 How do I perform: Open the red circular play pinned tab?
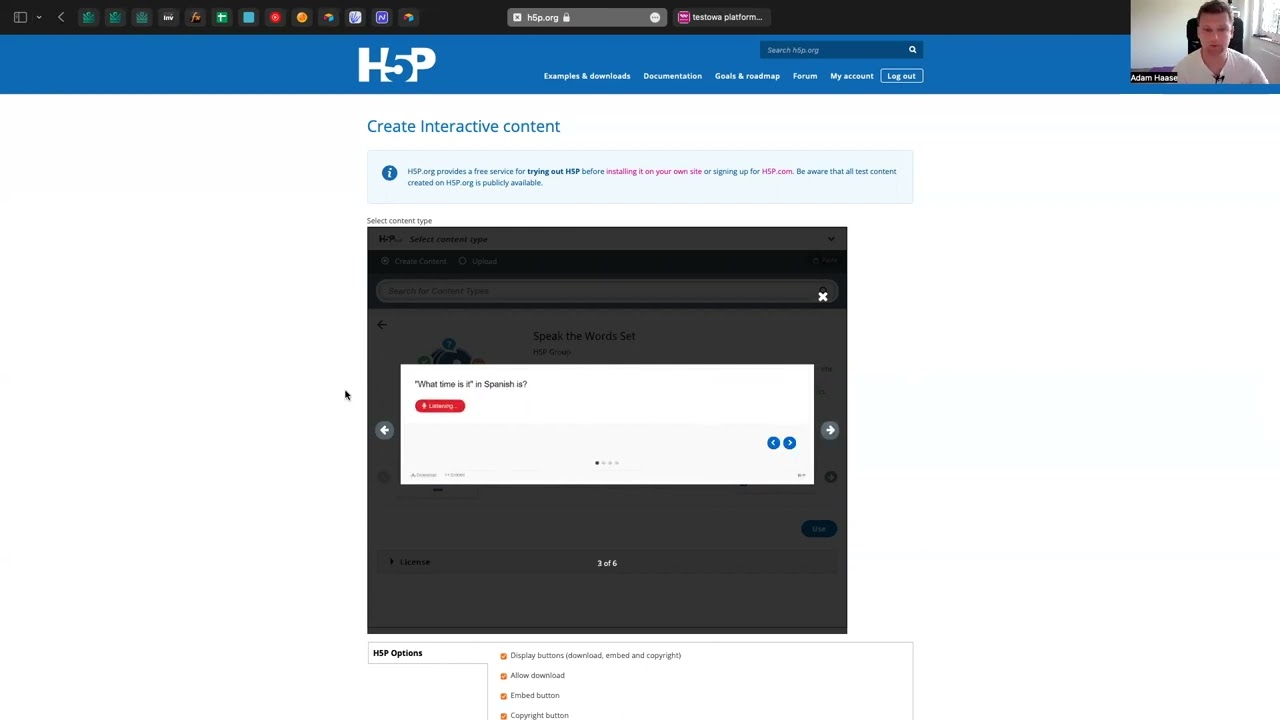point(275,17)
